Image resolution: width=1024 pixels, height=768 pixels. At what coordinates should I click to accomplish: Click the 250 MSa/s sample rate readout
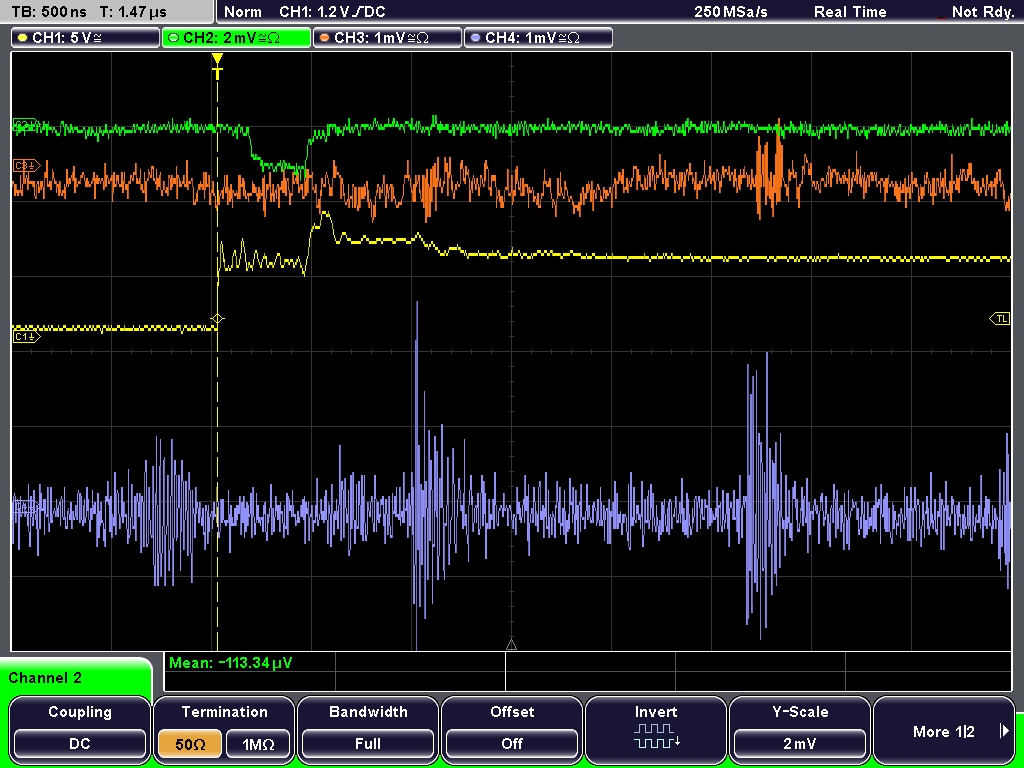[x=731, y=12]
